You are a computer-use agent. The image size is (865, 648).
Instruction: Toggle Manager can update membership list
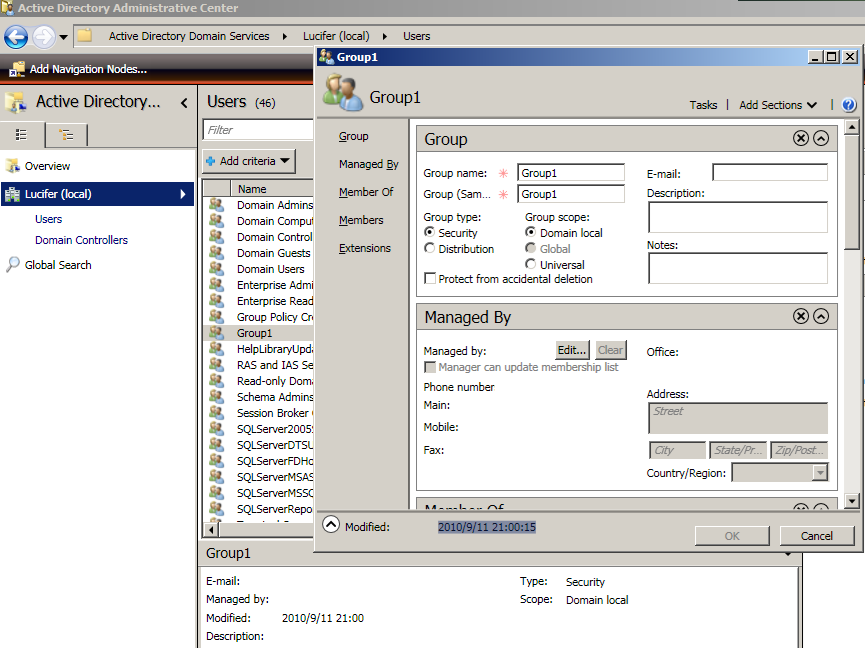click(430, 367)
